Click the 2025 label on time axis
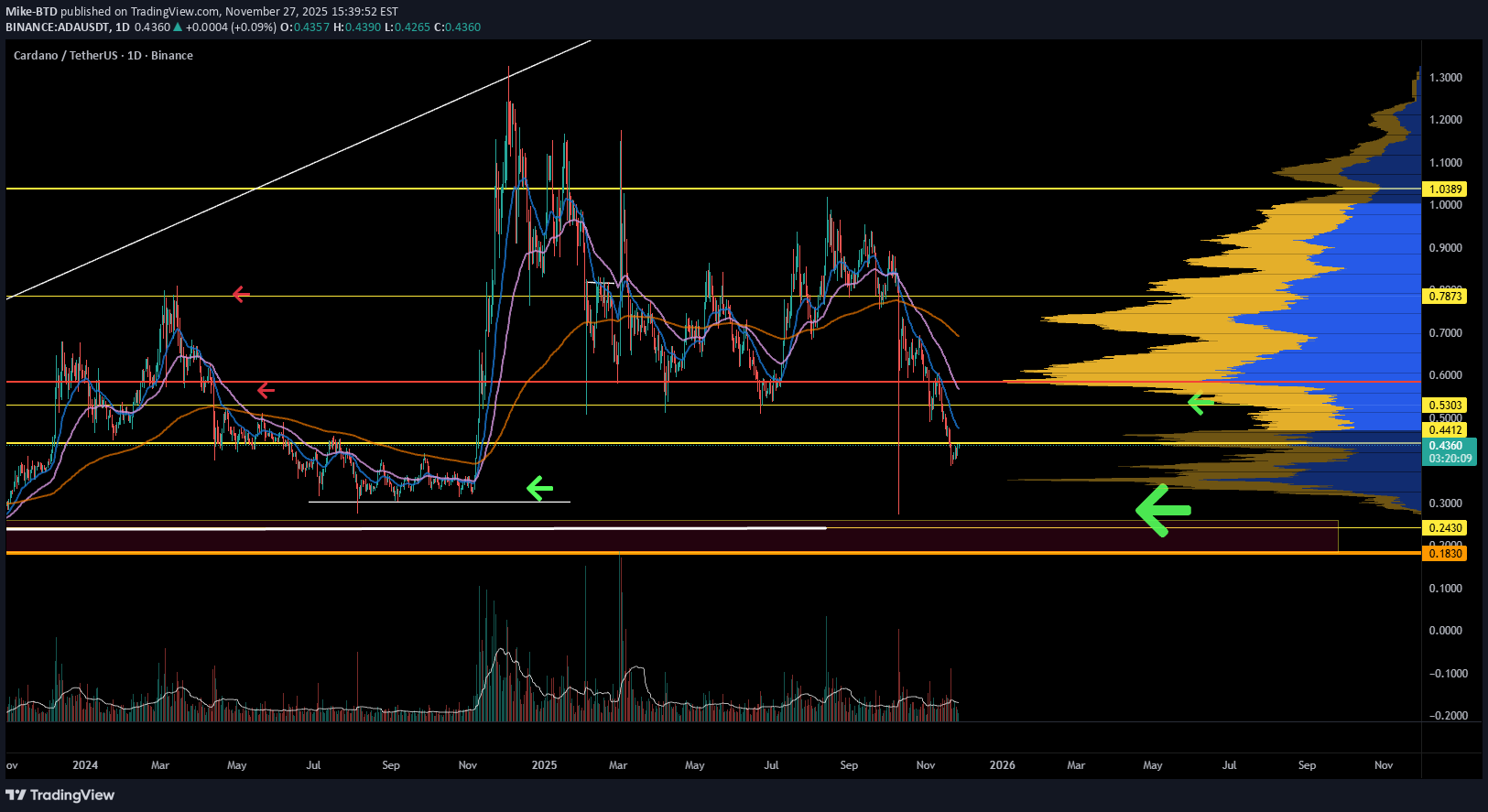The height and width of the screenshot is (812, 1488). pos(544,765)
